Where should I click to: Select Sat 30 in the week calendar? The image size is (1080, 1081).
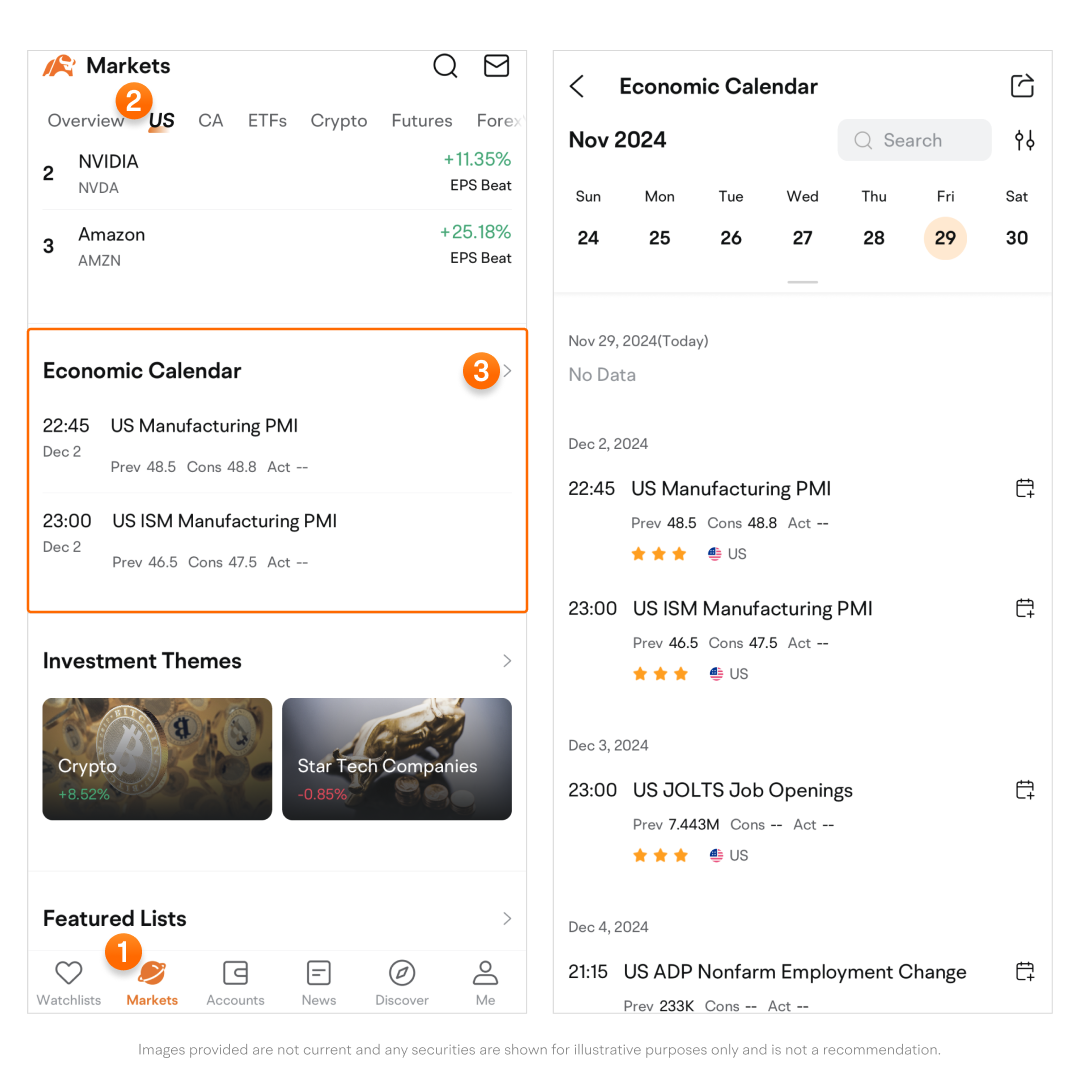(x=1016, y=237)
